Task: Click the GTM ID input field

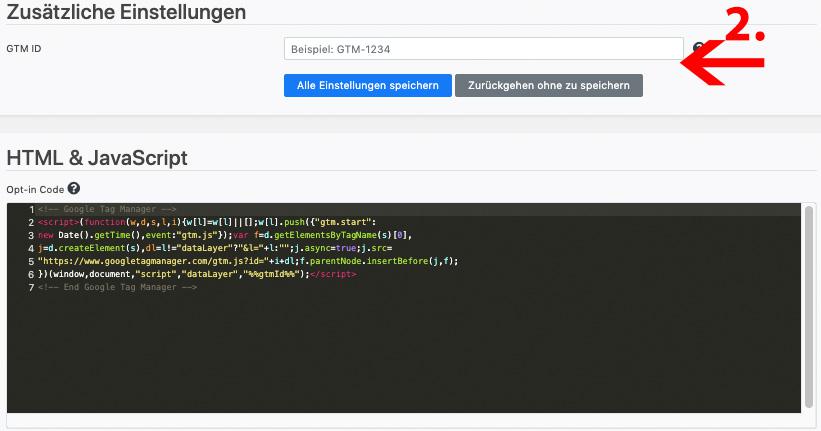Action: (483, 49)
